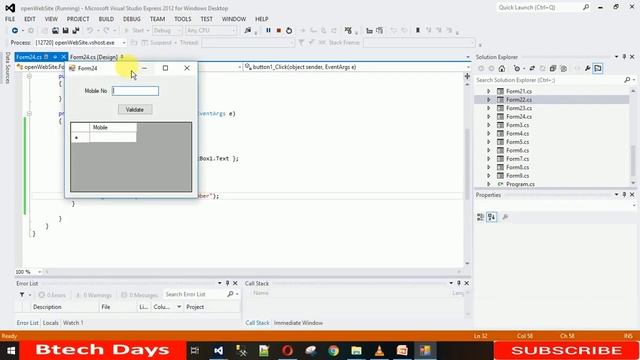Open the button1_Click member dropdown

click(x=356, y=67)
